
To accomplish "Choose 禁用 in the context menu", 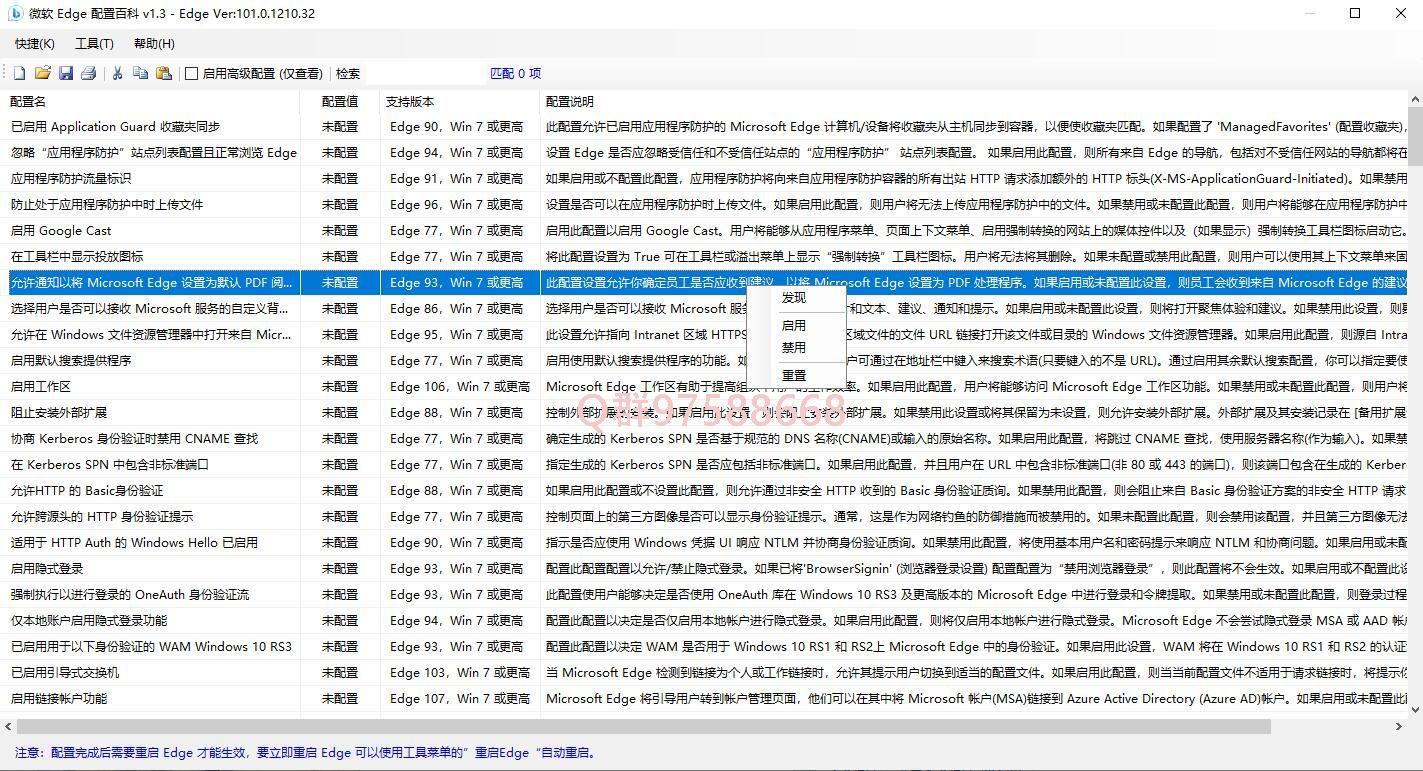I will click(x=797, y=347).
